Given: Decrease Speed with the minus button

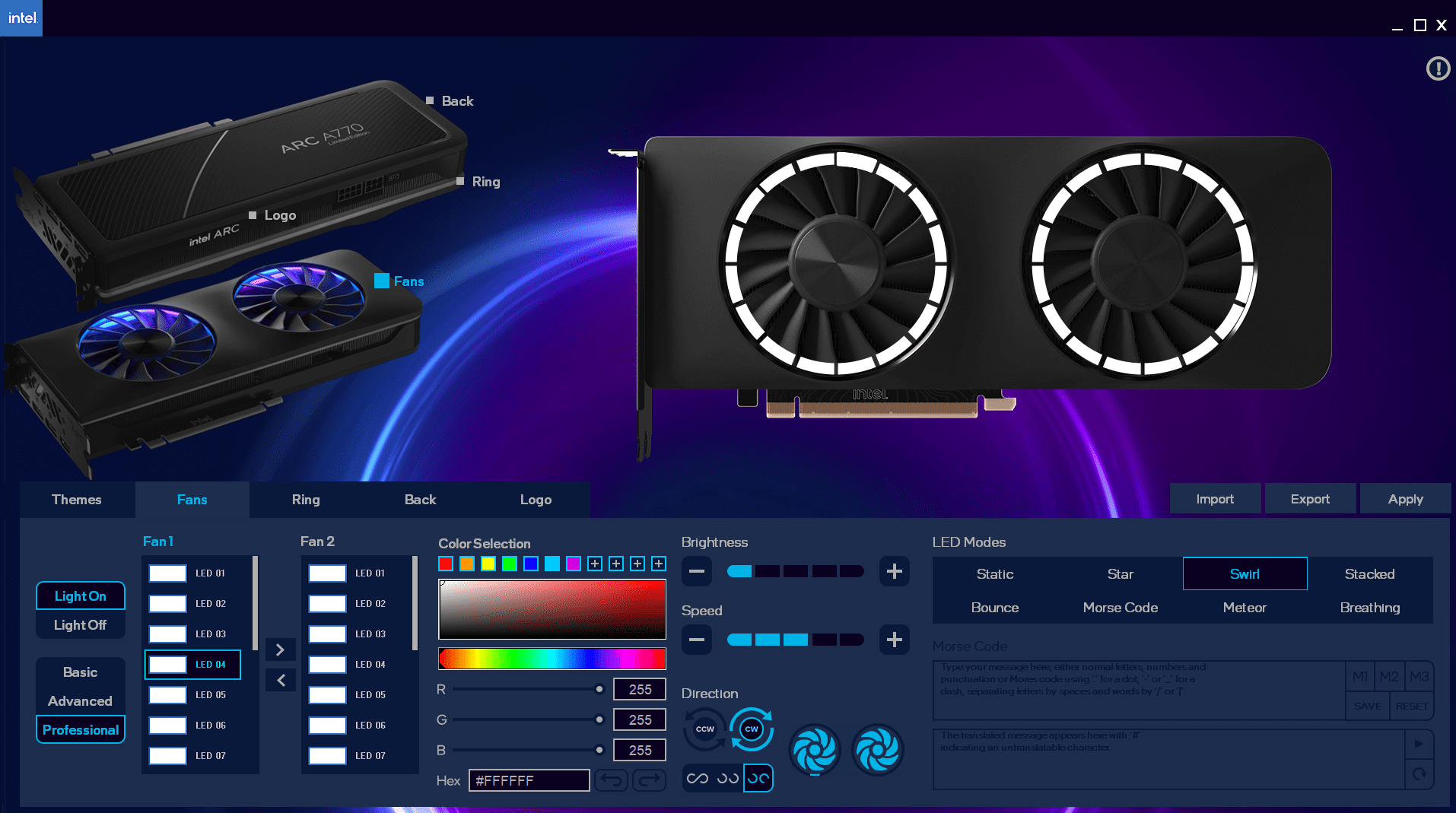Looking at the screenshot, I should (x=697, y=640).
